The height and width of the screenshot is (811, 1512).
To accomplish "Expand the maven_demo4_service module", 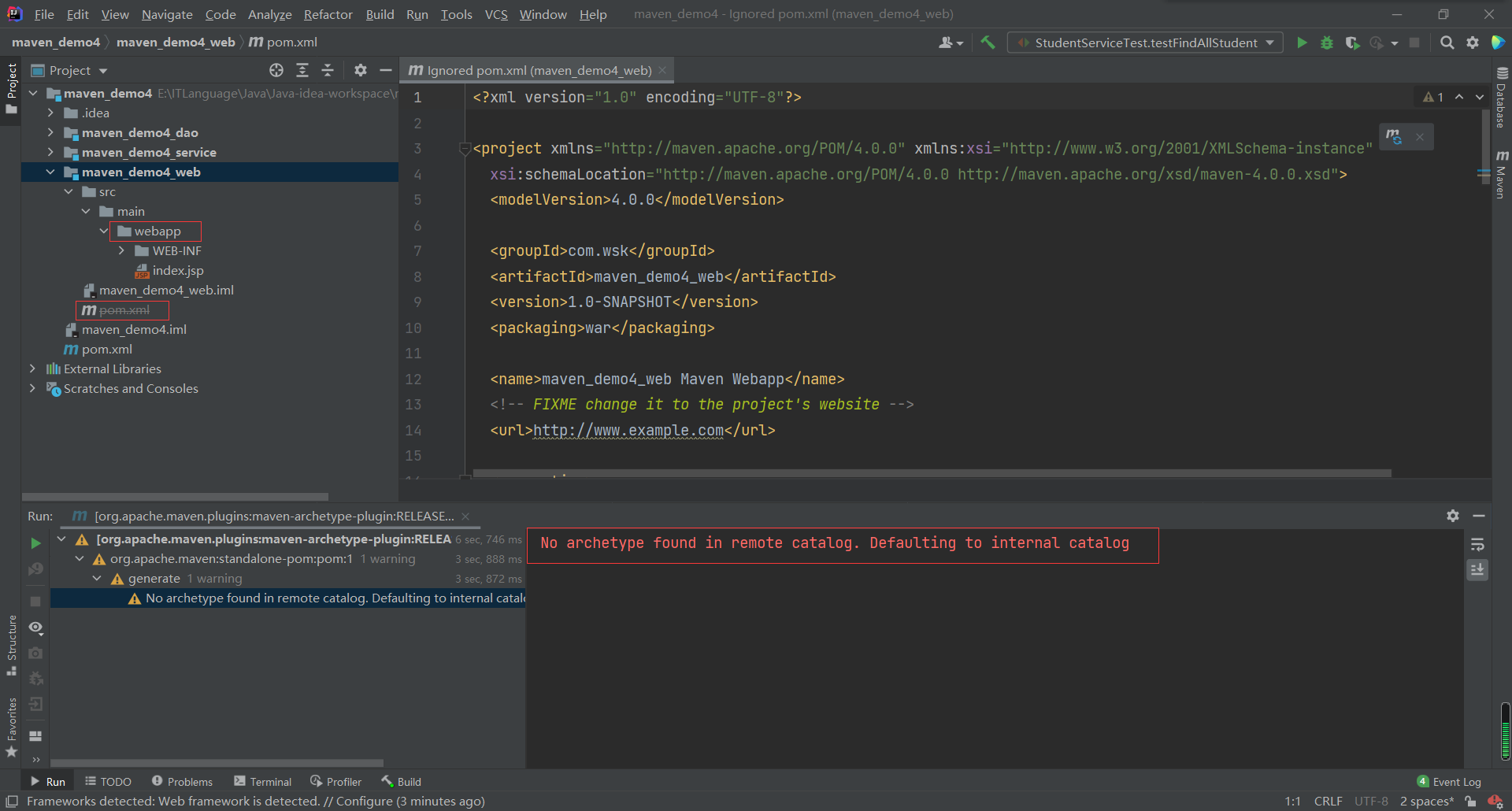I will 50,152.
